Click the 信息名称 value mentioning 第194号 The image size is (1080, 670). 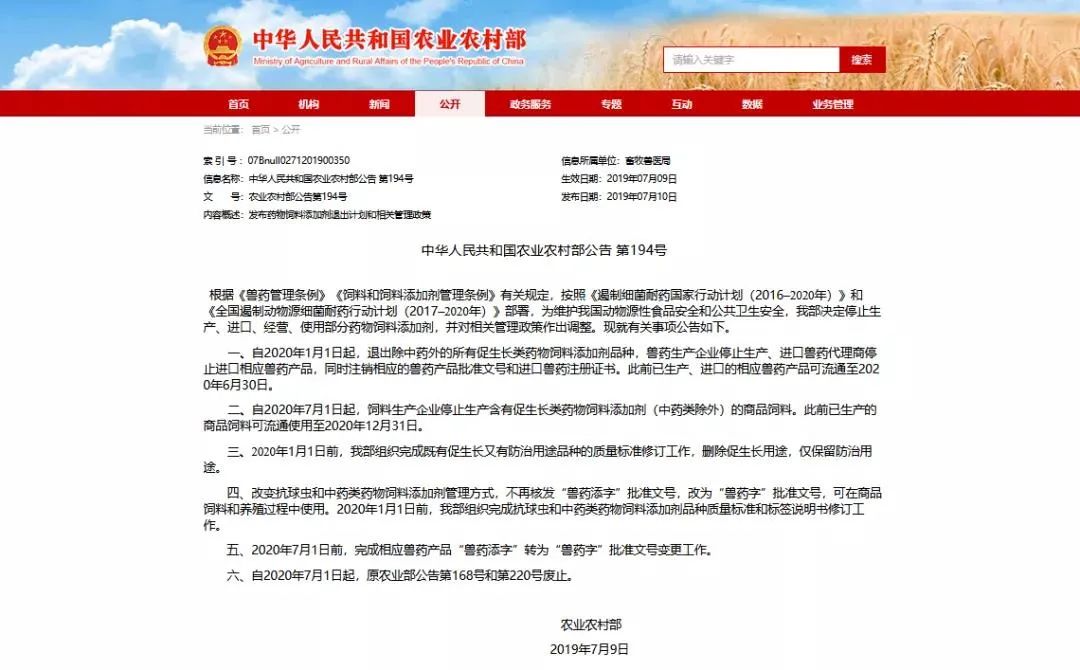331,178
